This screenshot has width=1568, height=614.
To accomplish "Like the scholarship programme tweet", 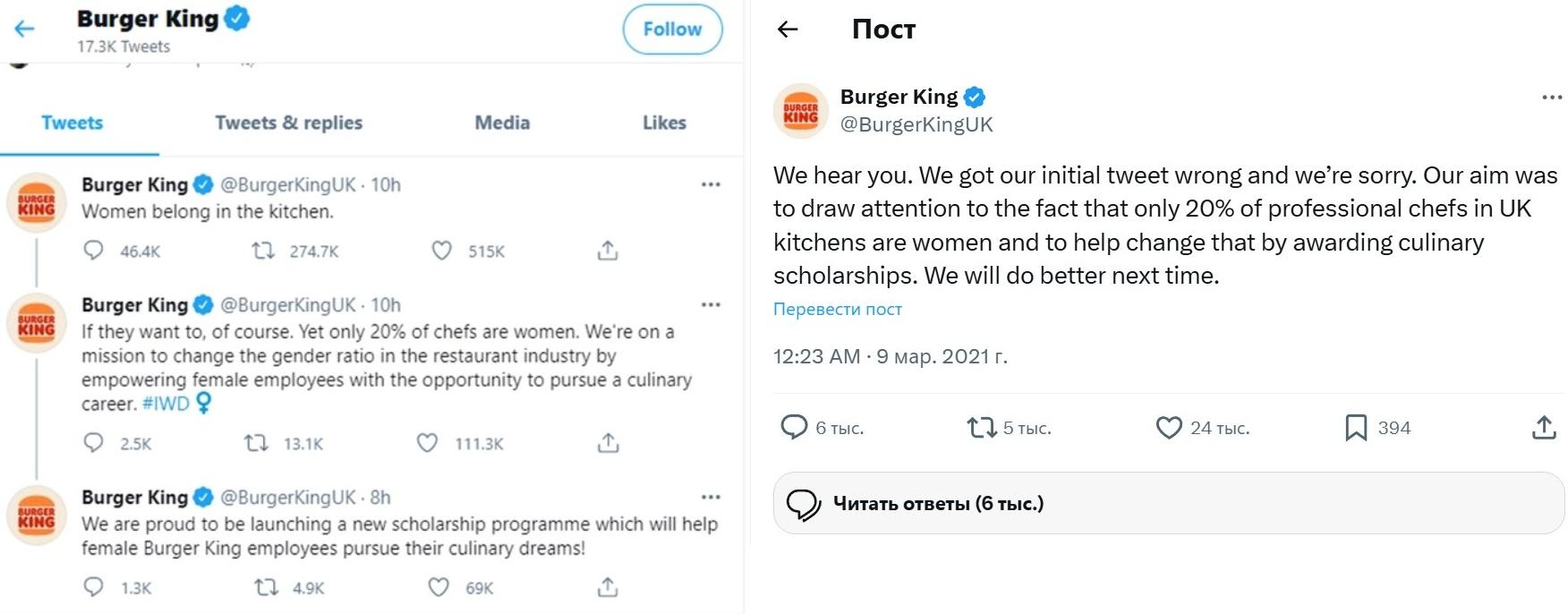I will (x=439, y=588).
